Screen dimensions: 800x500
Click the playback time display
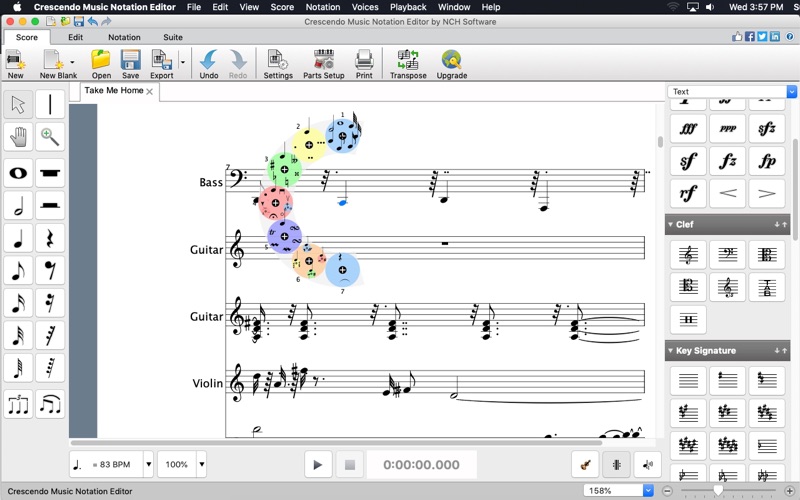click(x=421, y=465)
